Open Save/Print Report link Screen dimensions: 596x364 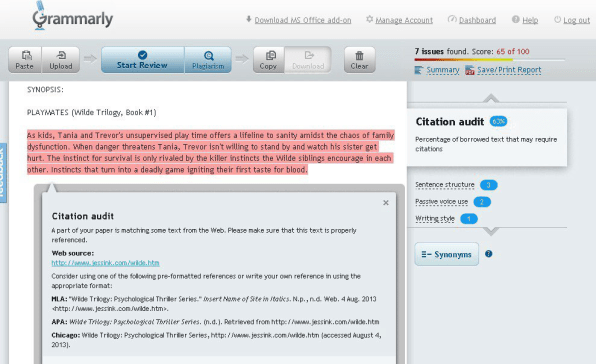[x=509, y=70]
